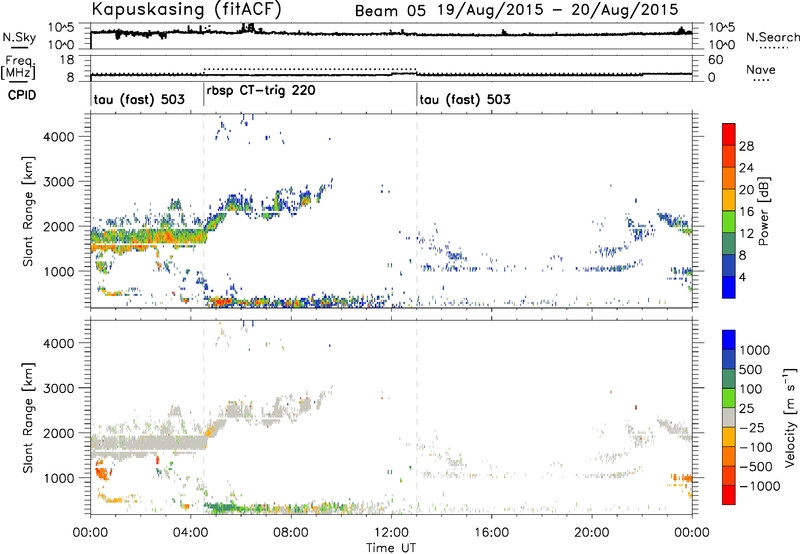Pick the light green 25–100 velocity segment
Viewport: 800px width, 554px height.
[729, 398]
